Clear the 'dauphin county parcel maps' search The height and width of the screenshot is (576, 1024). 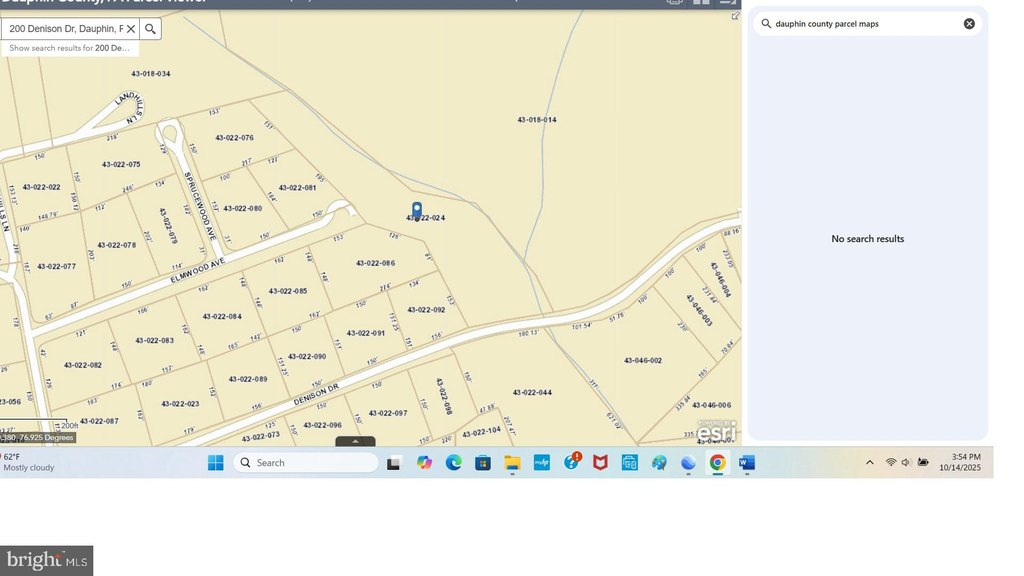[x=969, y=24]
